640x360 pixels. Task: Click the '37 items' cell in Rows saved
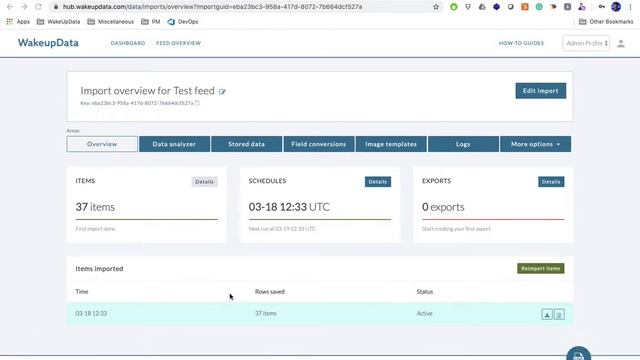point(266,313)
